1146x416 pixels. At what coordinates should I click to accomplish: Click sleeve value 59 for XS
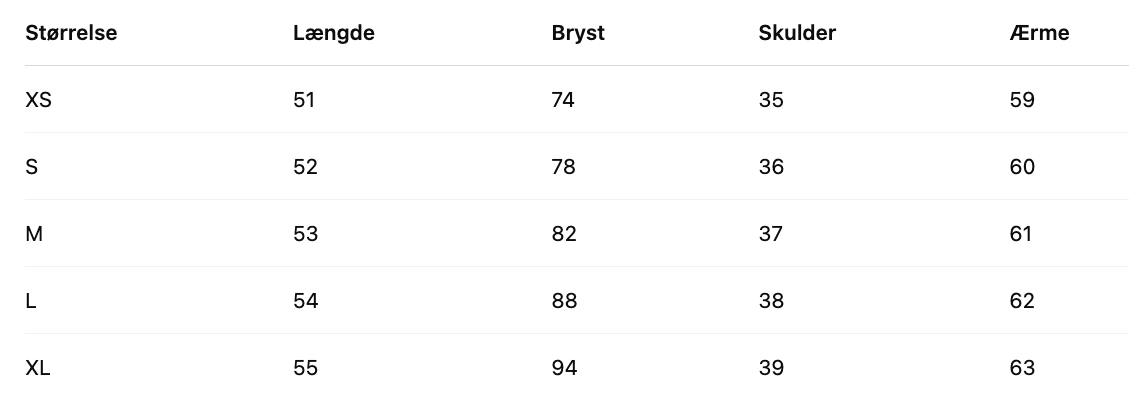click(x=1022, y=100)
